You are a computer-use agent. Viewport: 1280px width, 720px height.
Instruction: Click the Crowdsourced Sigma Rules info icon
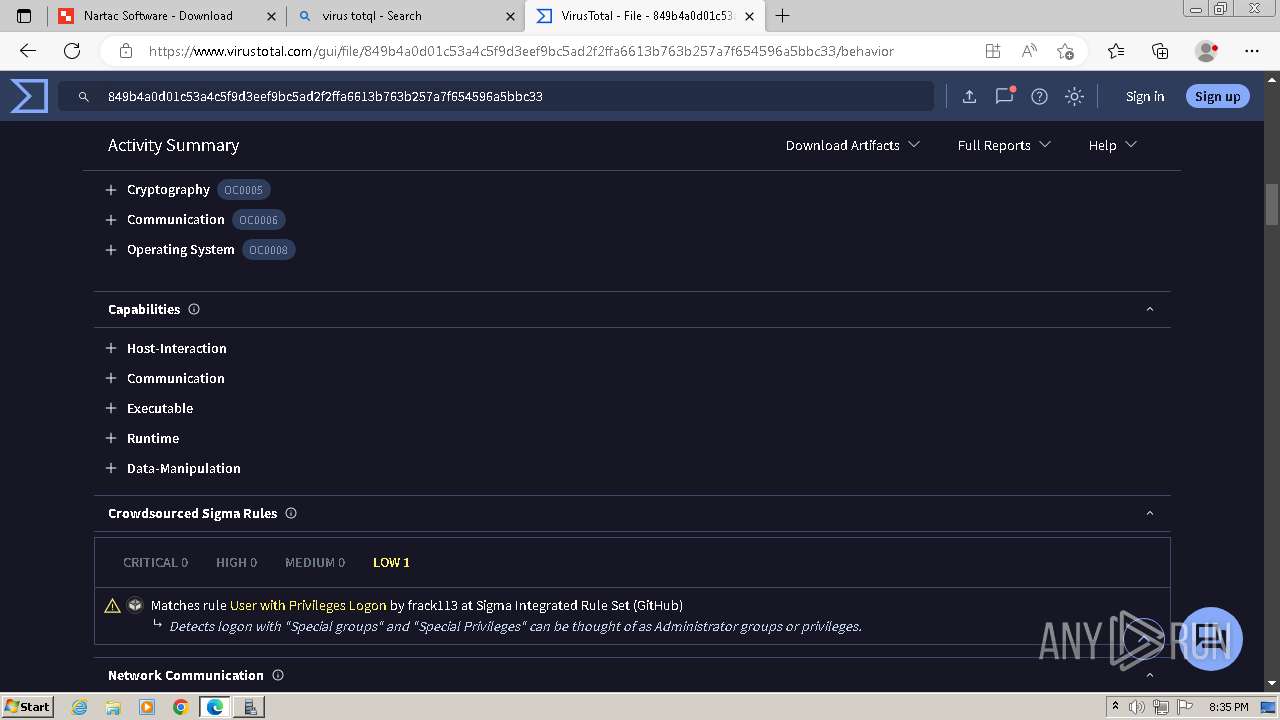point(291,513)
